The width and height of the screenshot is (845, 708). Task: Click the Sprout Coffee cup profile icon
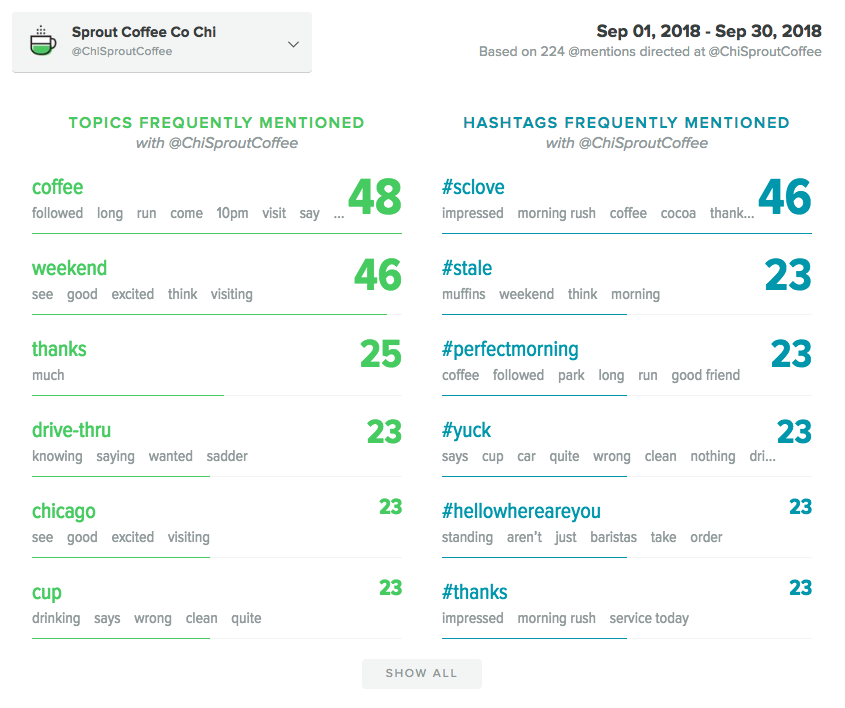[x=41, y=41]
